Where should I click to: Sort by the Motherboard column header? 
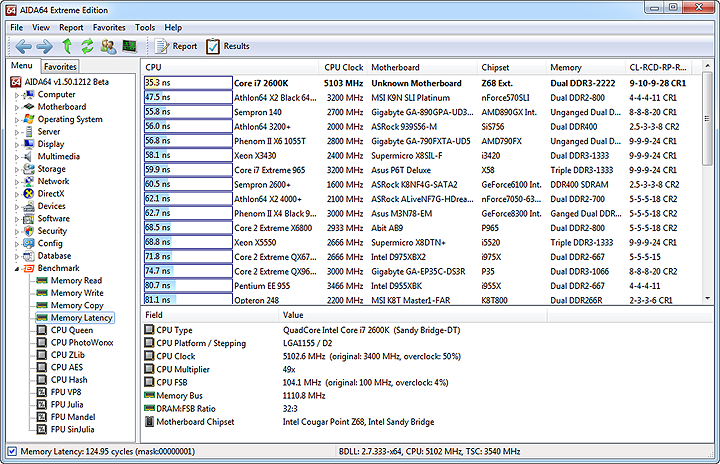click(422, 68)
